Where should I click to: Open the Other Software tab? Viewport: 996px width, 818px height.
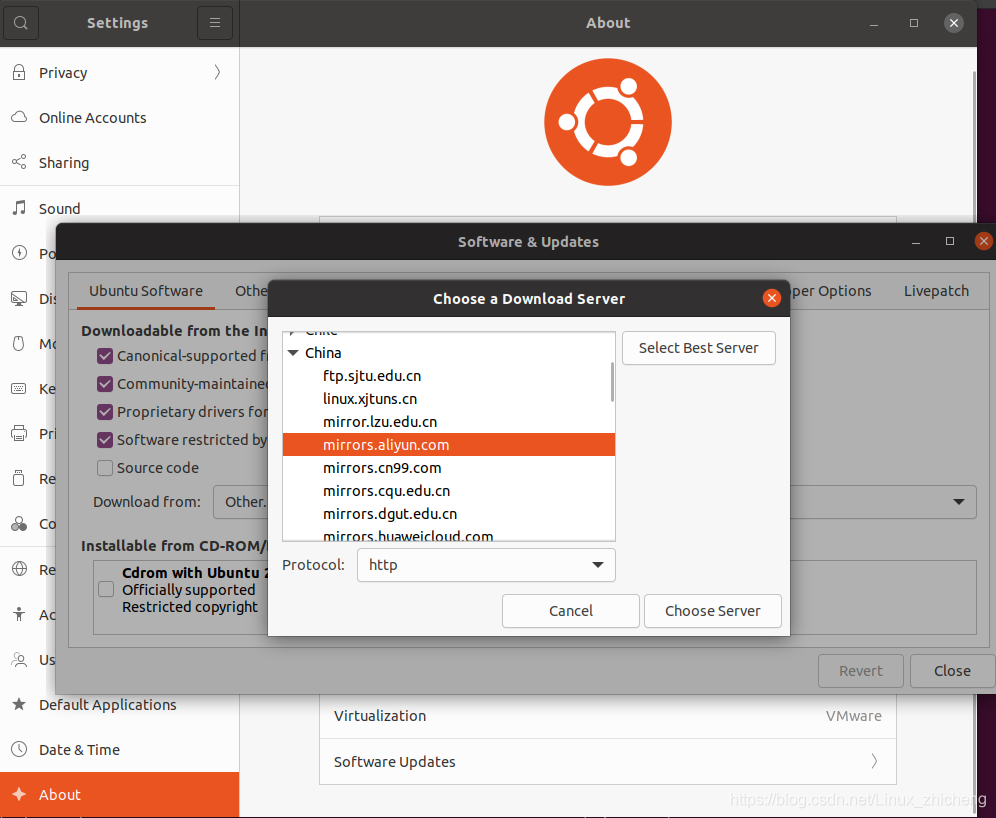click(252, 291)
